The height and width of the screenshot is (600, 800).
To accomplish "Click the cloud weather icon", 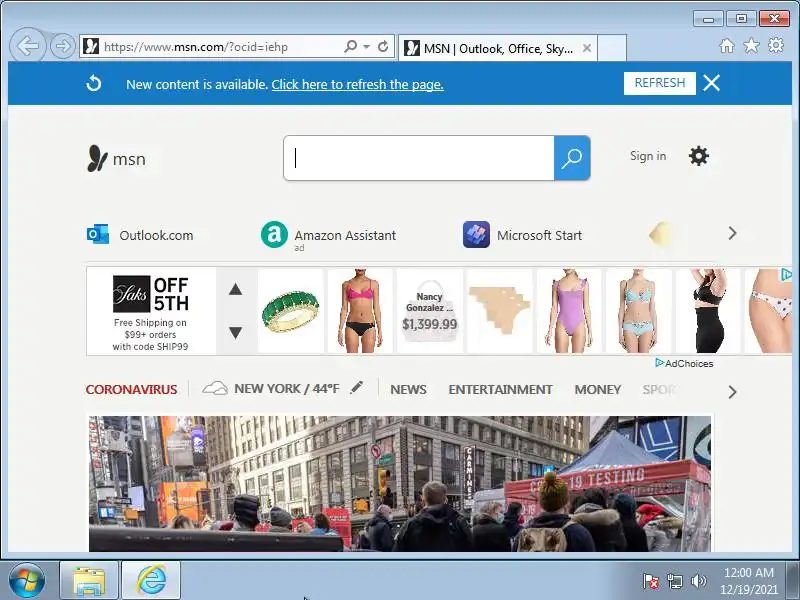I will pyautogui.click(x=215, y=389).
